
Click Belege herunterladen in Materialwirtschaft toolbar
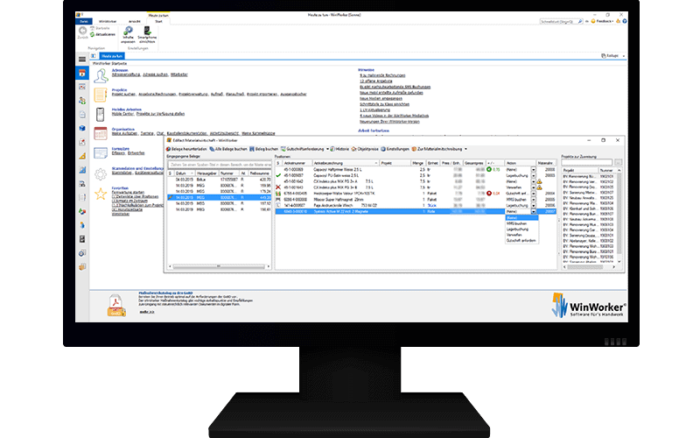click(x=187, y=149)
